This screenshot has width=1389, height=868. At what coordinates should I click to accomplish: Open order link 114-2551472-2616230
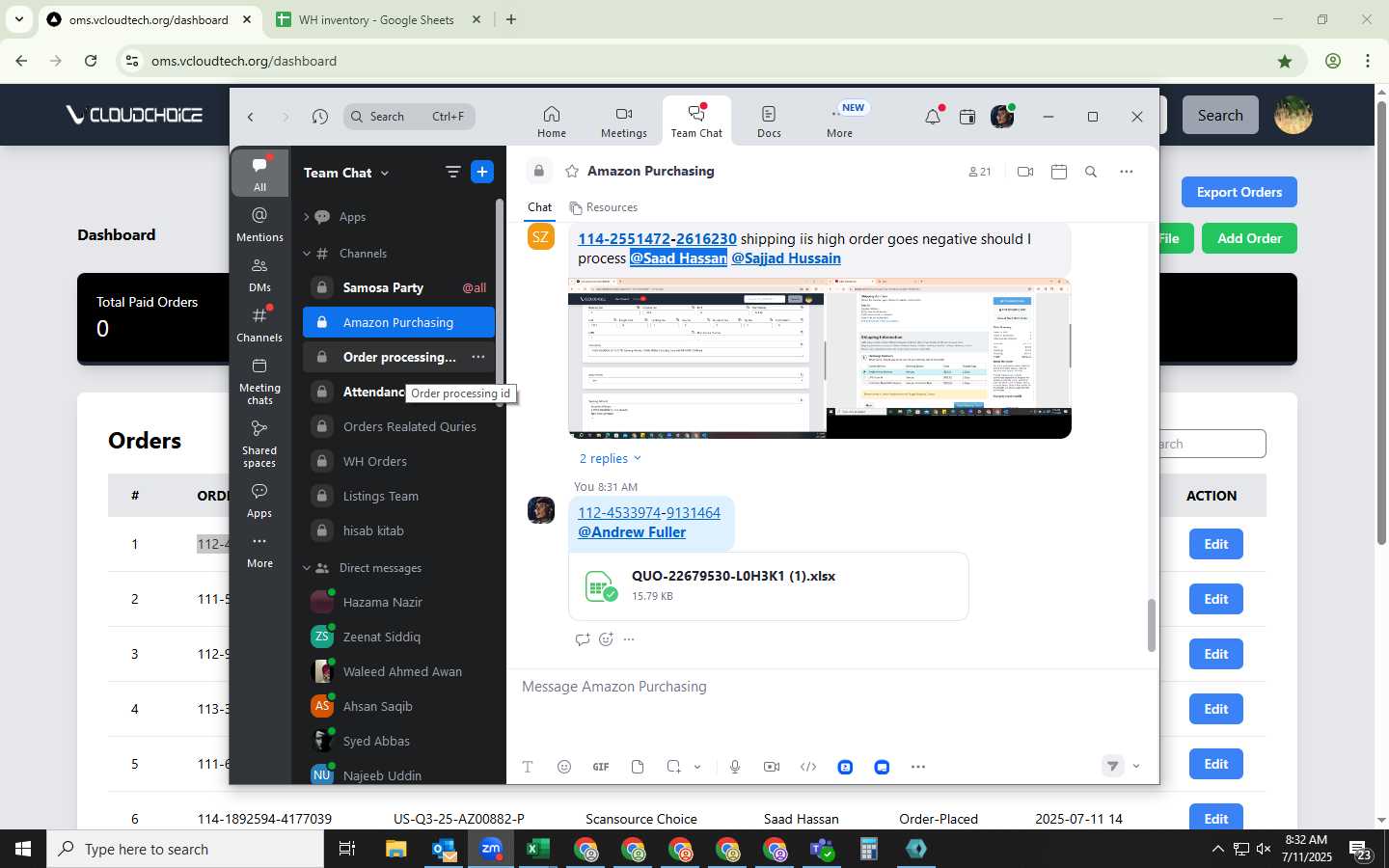[657, 239]
